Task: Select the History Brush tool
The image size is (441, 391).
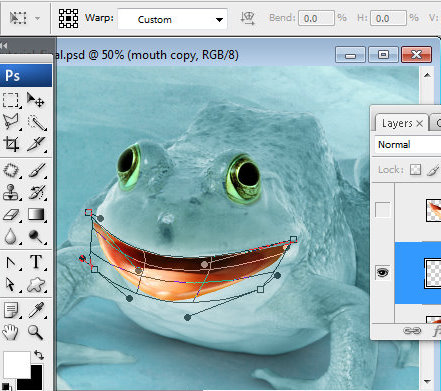Action: click(36, 192)
